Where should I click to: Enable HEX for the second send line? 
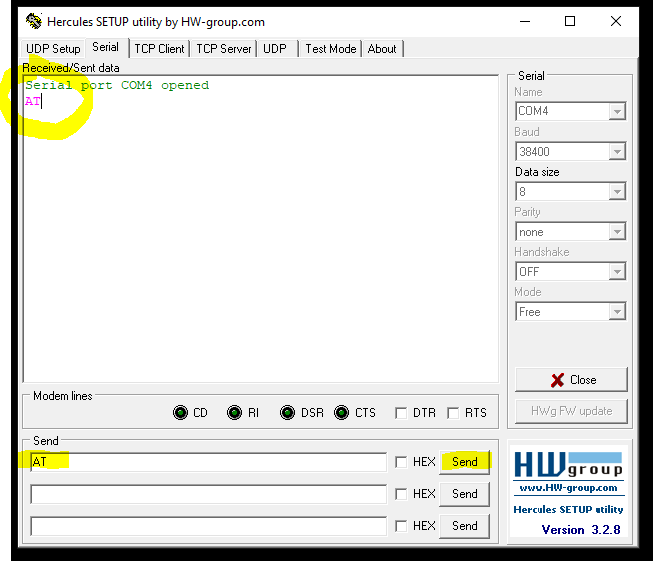pos(401,494)
